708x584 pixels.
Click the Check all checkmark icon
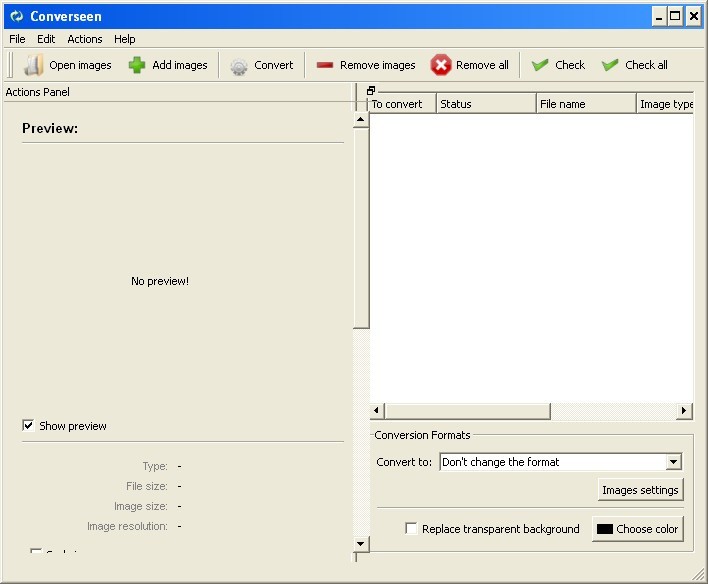point(610,65)
